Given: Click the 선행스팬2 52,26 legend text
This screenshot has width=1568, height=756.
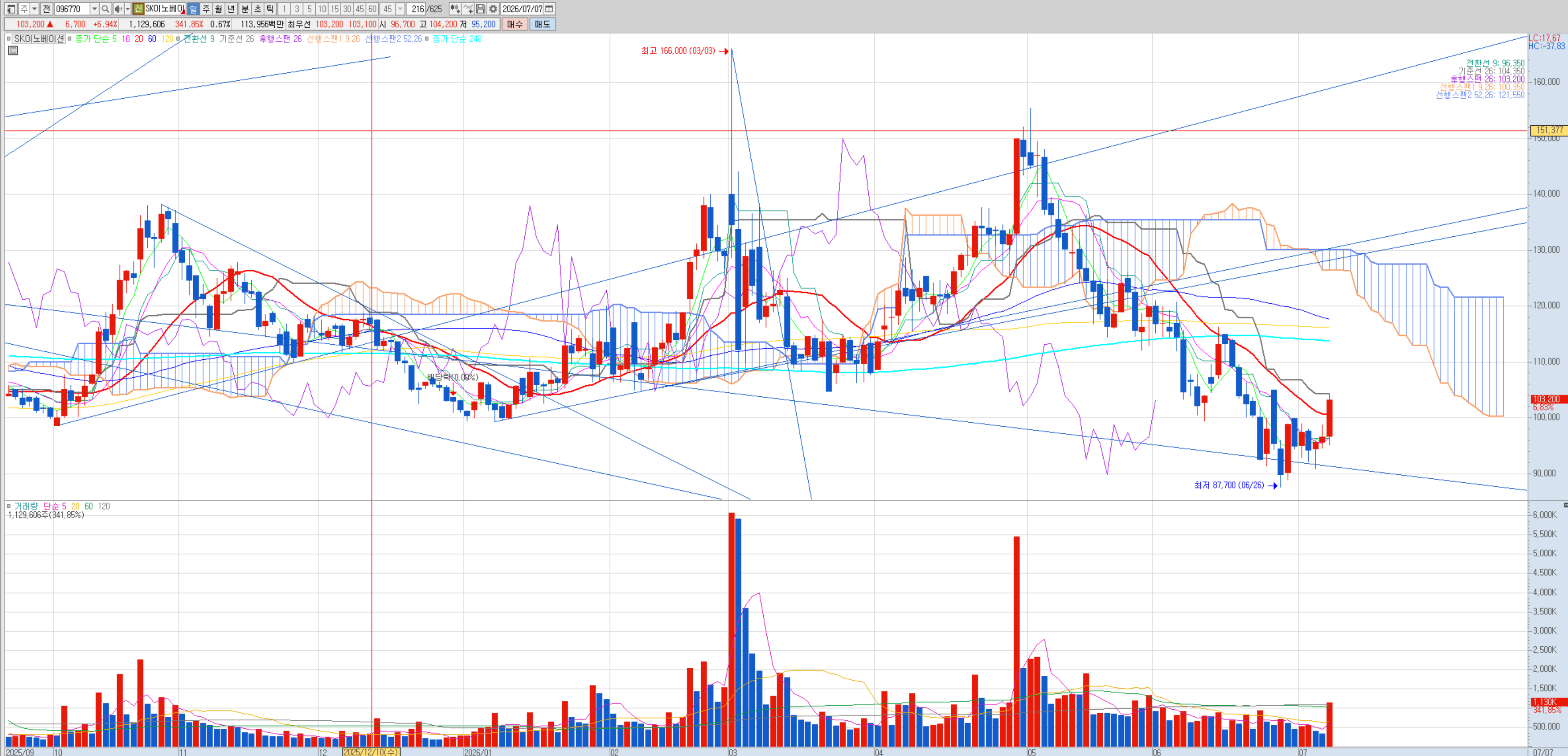Looking at the screenshot, I should click(x=394, y=38).
